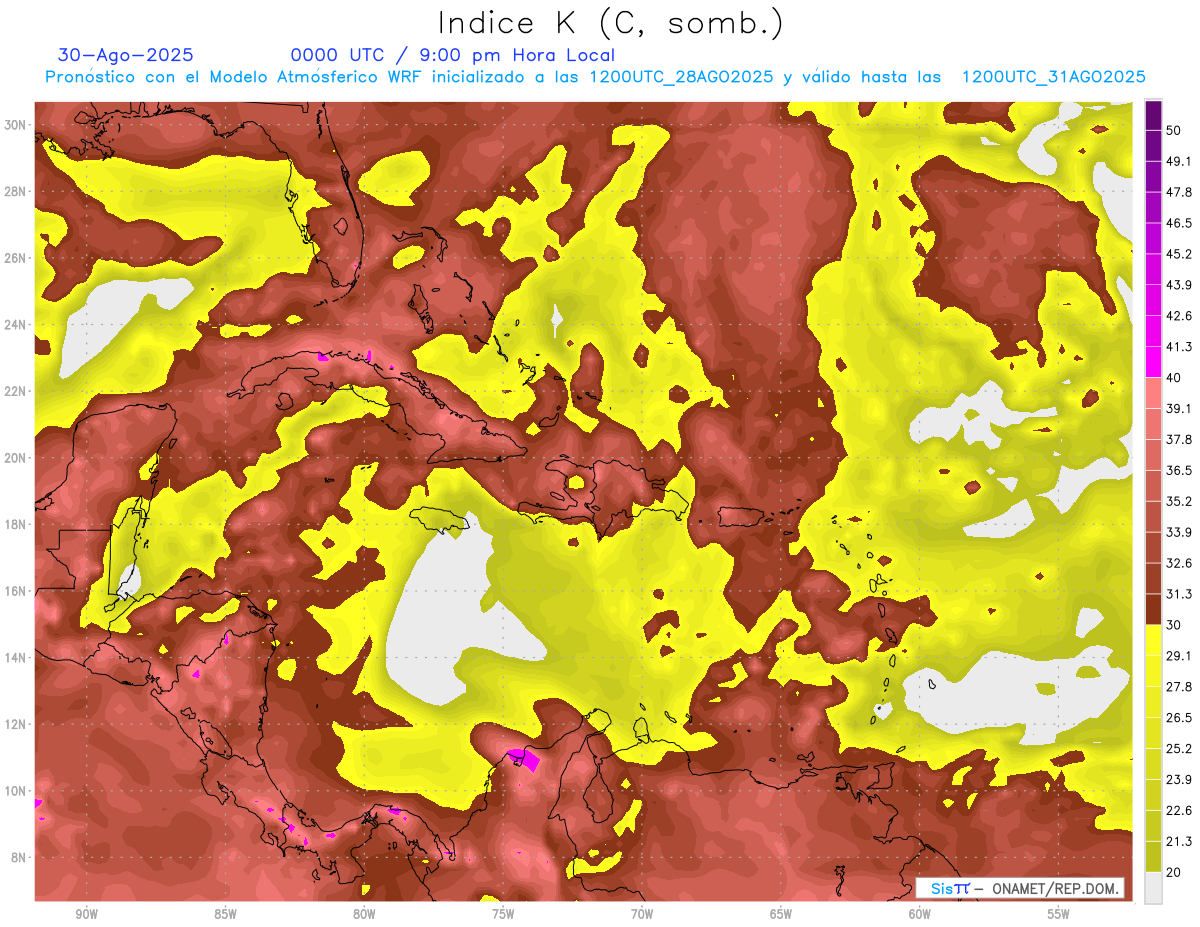Click the colorbar value '39.1'
Screen dimensions: 1200x927
pos(1179,408)
